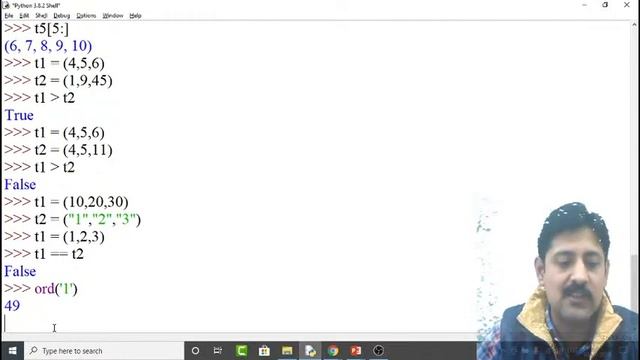Click the line t2 = ("1","2","3")
Screen dimensions: 640x360
[88, 219]
